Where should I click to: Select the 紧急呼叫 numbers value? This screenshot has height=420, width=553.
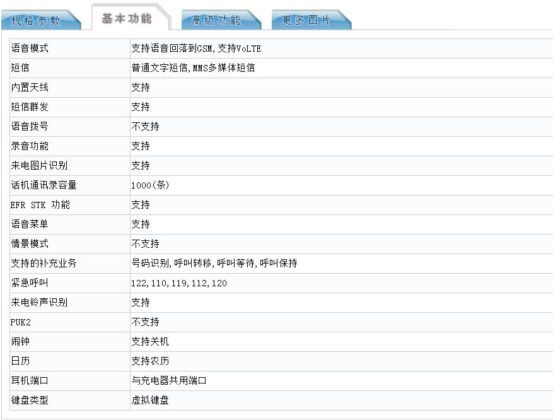(x=179, y=283)
